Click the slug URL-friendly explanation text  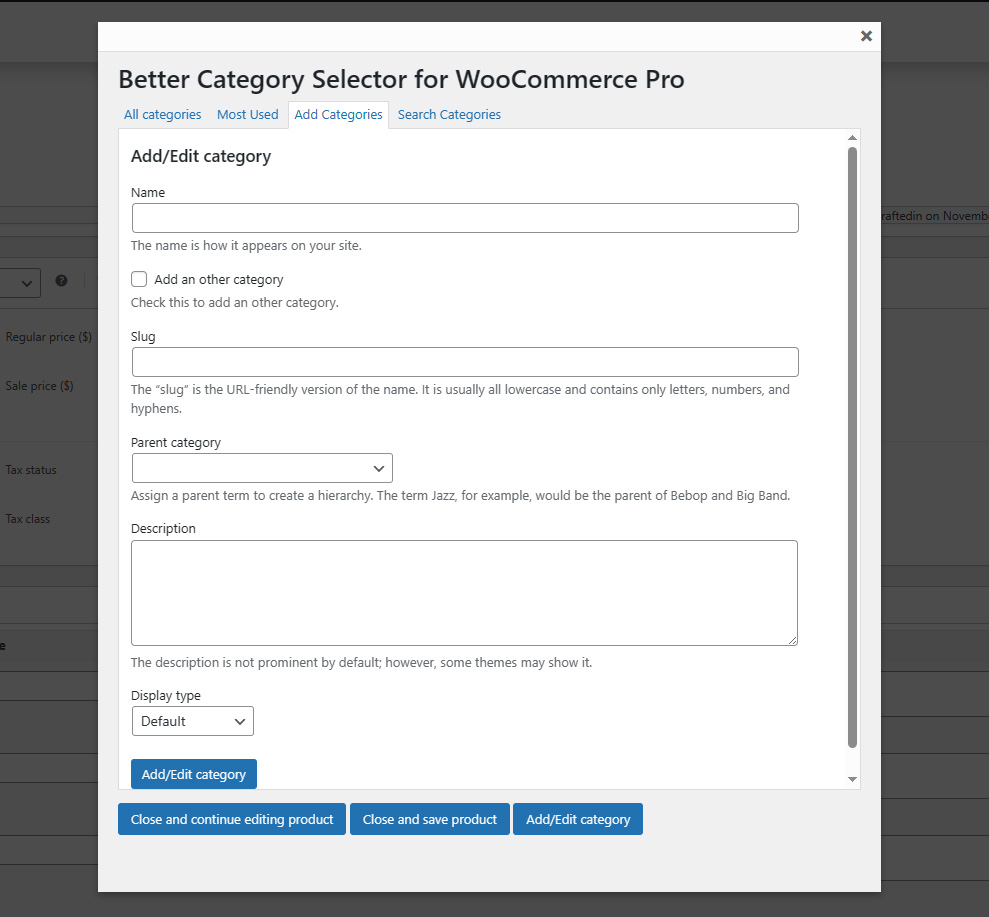pos(460,399)
